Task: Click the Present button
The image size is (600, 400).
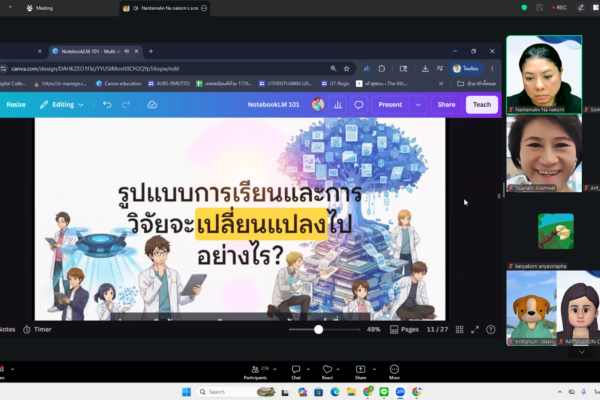Action: 390,104
